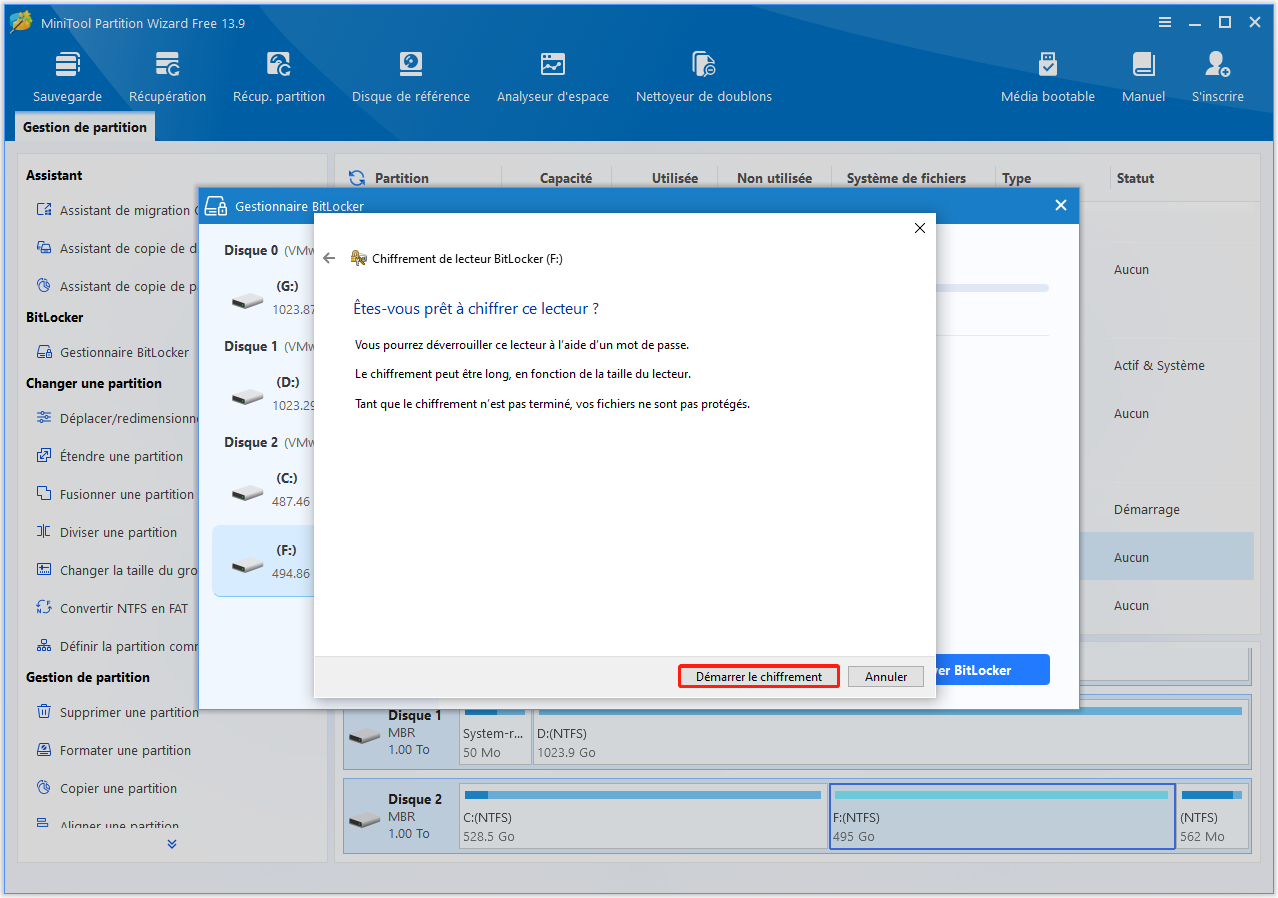Click the partially hidden BitLocker blue button
This screenshot has height=898, width=1278.
pyautogui.click(x=993, y=670)
